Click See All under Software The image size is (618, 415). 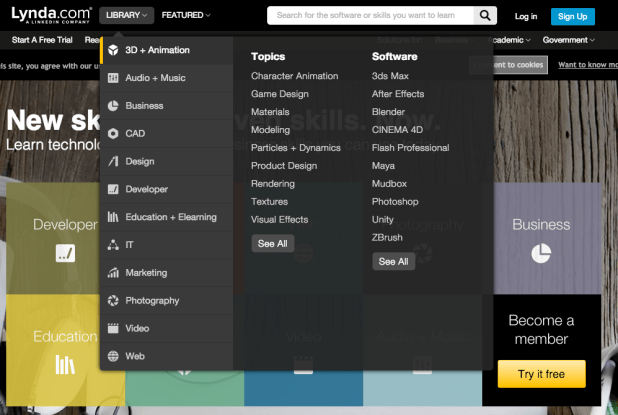393,261
